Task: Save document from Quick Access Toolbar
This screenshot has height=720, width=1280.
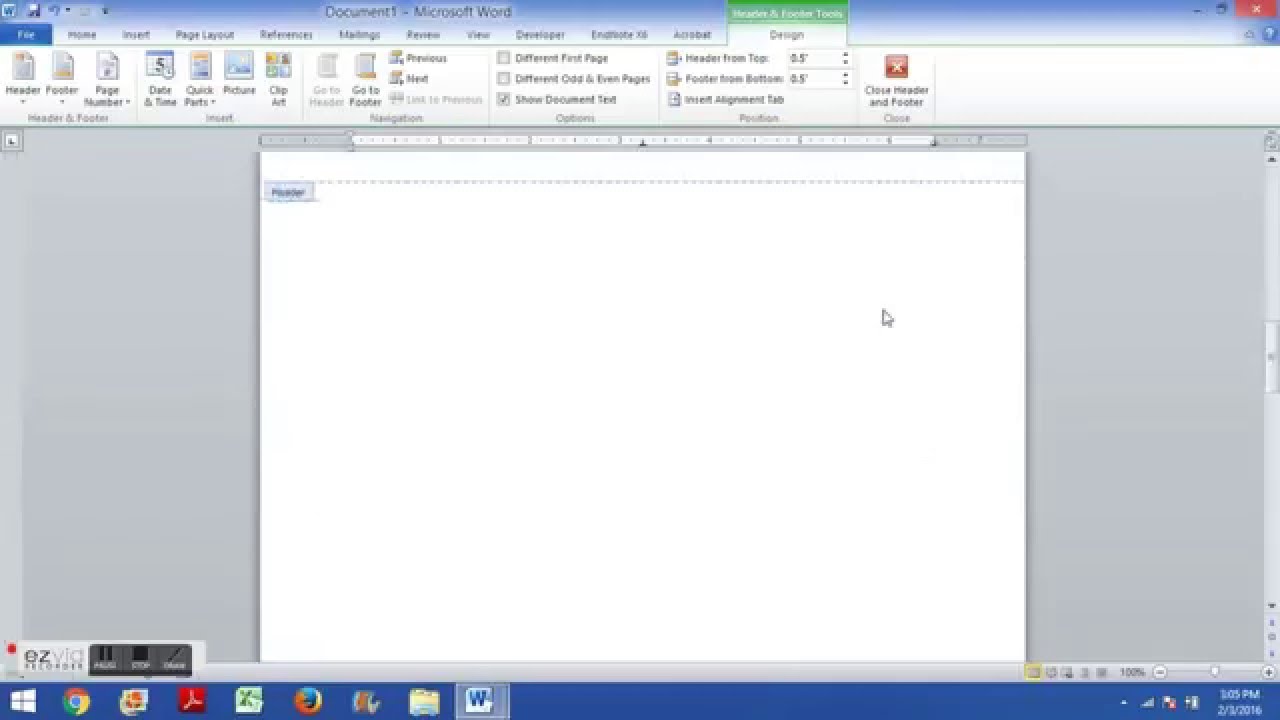Action: pos(33,11)
